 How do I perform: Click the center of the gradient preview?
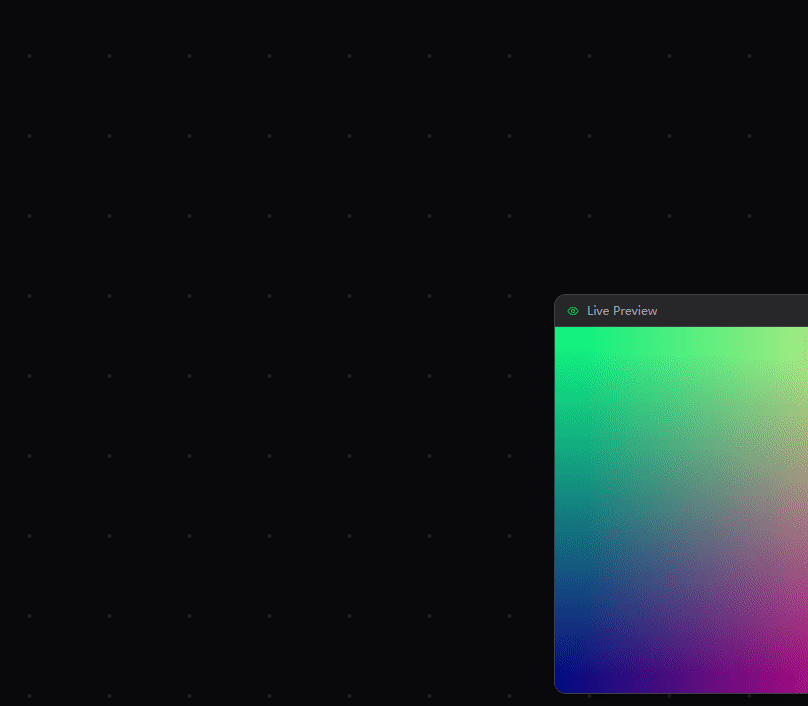(680, 510)
